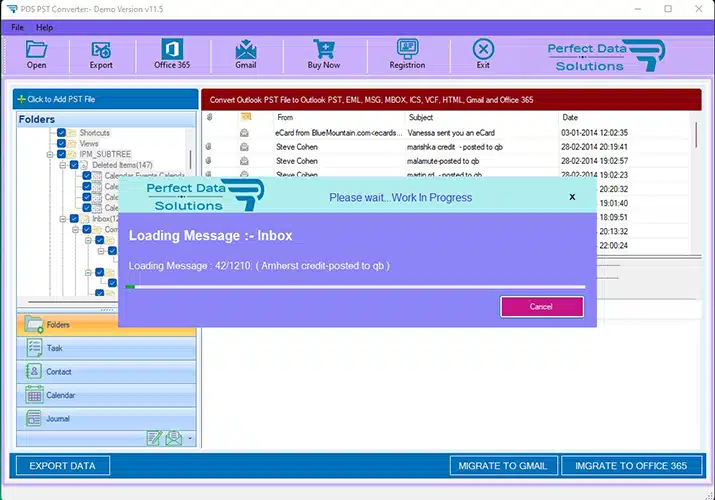Click the envelope column header icon

[x=246, y=117]
